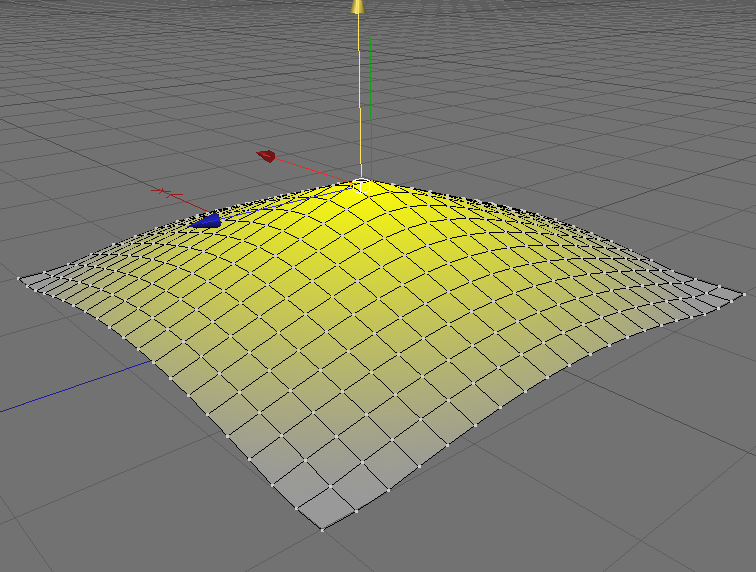Viewport: 756px width, 572px height.
Task: Select the nearest bottom corner vertex of mesh
Action: point(323,530)
